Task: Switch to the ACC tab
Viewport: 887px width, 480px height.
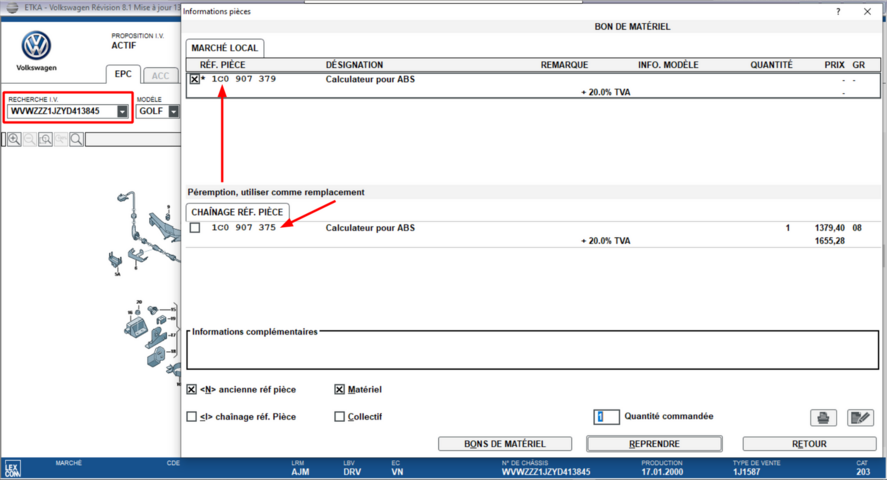Action: pos(160,76)
